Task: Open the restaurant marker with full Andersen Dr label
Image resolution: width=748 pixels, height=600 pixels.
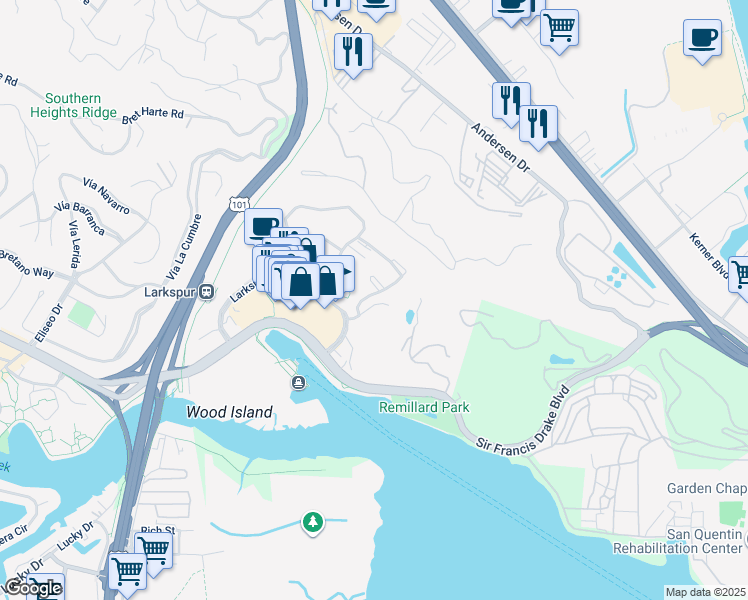Action: click(x=538, y=125)
